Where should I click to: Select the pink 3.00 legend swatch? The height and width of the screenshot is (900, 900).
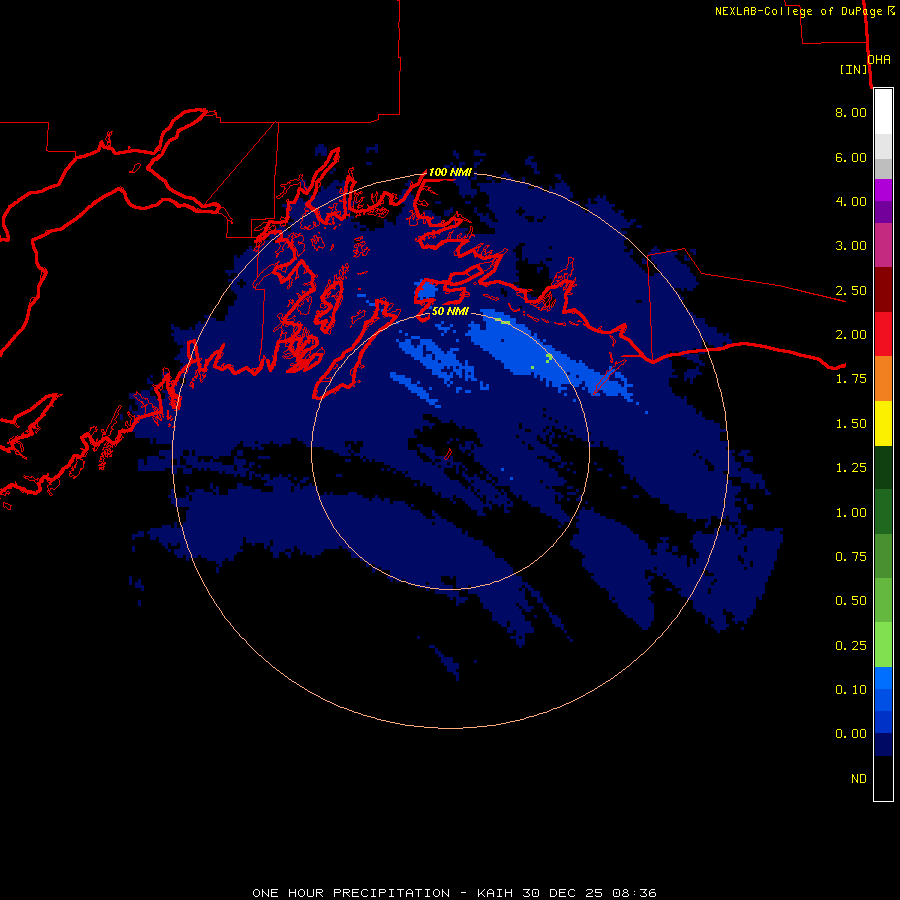coord(883,245)
